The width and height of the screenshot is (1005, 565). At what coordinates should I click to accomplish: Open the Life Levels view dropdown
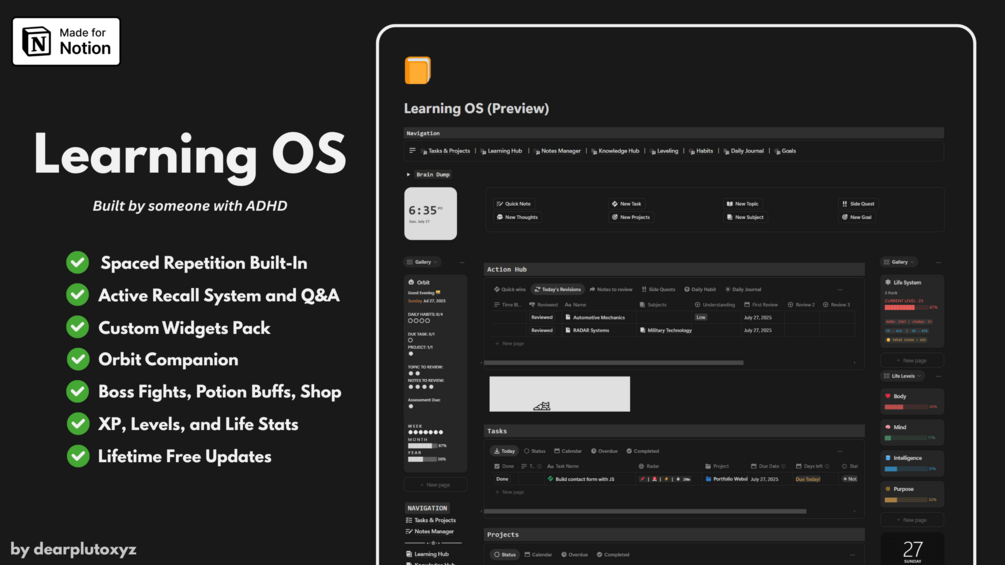point(902,376)
